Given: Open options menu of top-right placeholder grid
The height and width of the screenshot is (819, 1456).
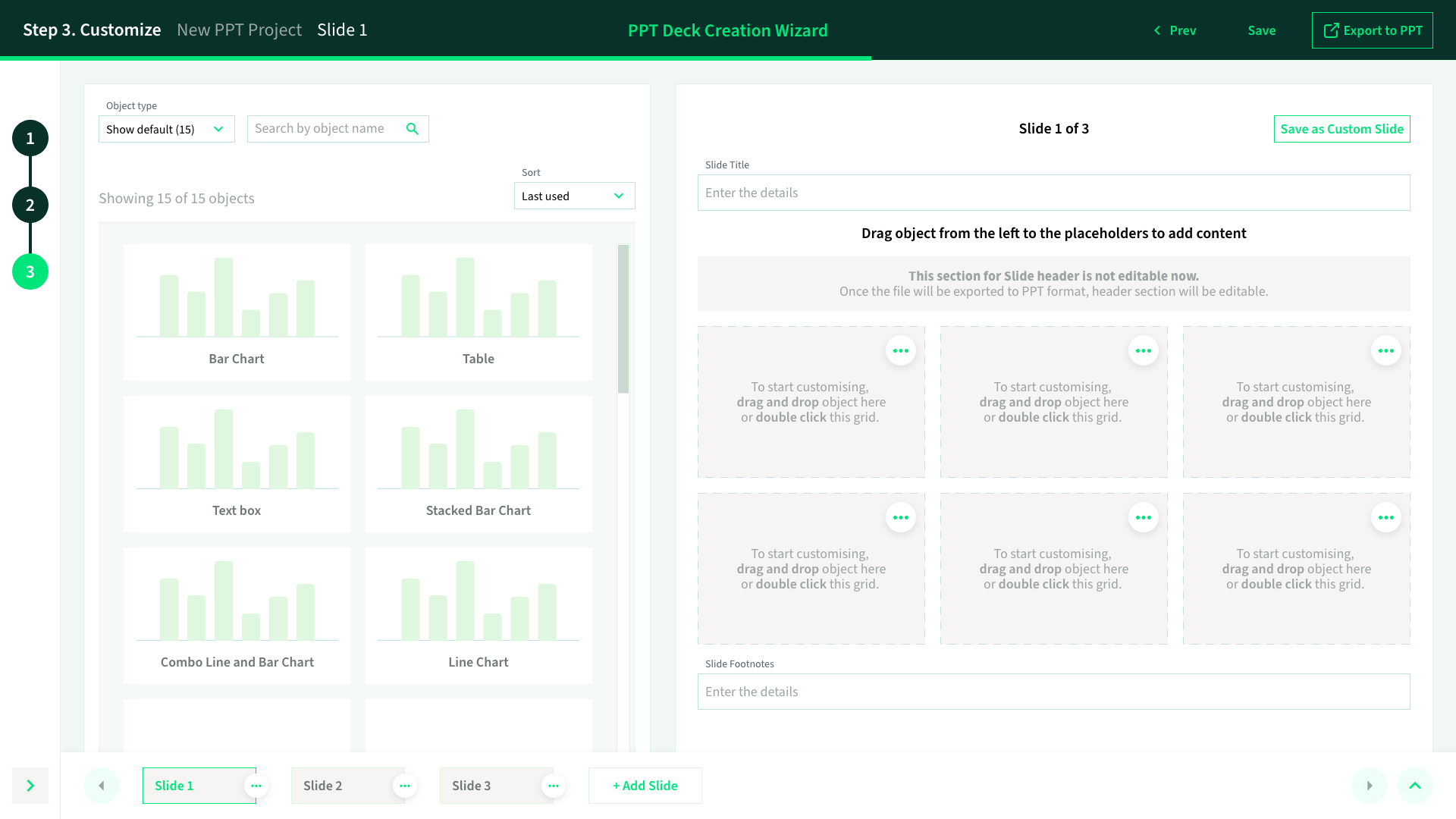Looking at the screenshot, I should 1385,351.
